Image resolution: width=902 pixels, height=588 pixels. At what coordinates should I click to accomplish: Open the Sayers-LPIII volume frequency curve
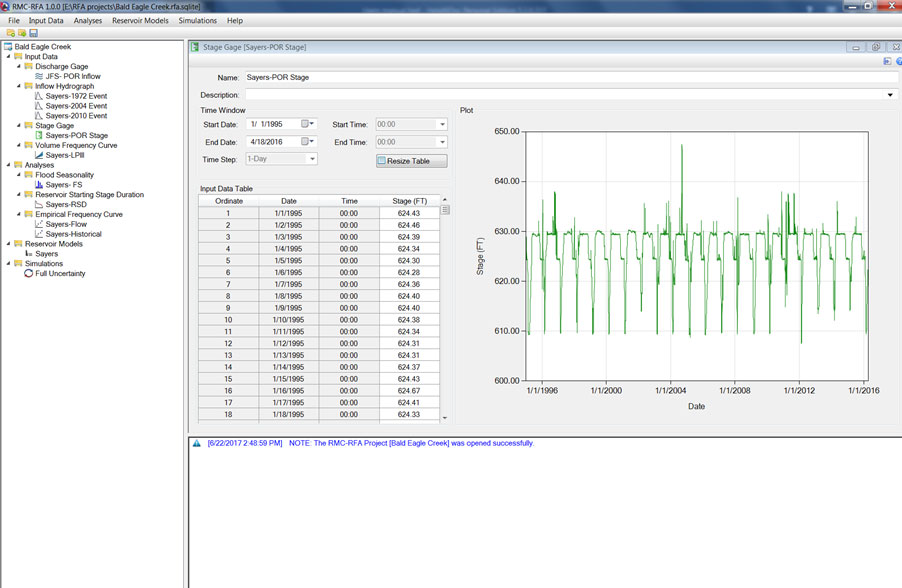pyautogui.click(x=63, y=155)
